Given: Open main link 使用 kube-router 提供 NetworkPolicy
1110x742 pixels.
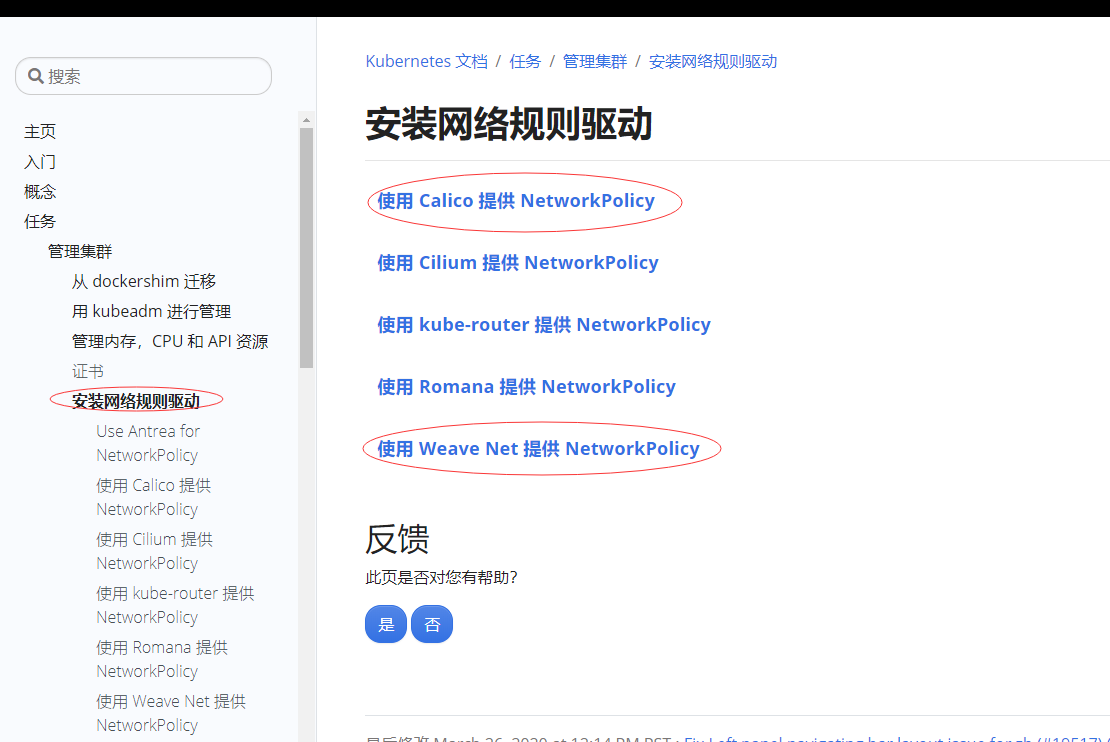Looking at the screenshot, I should coord(544,325).
